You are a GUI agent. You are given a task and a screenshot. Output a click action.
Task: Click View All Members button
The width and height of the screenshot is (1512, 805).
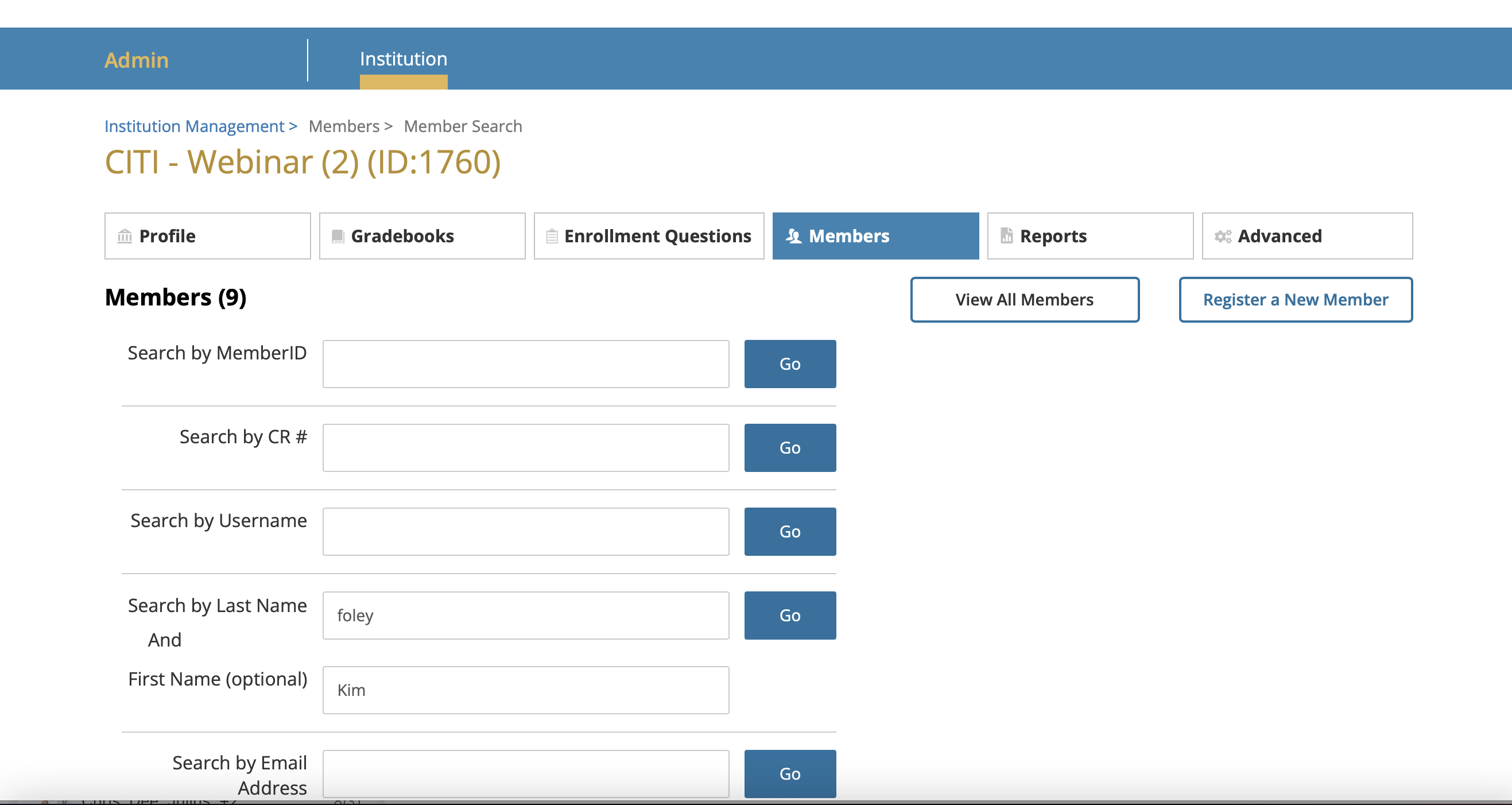[1025, 300]
